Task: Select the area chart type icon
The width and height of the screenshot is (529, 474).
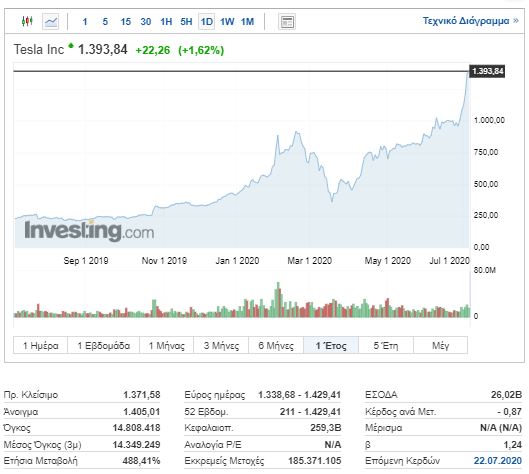Action: coord(51,22)
